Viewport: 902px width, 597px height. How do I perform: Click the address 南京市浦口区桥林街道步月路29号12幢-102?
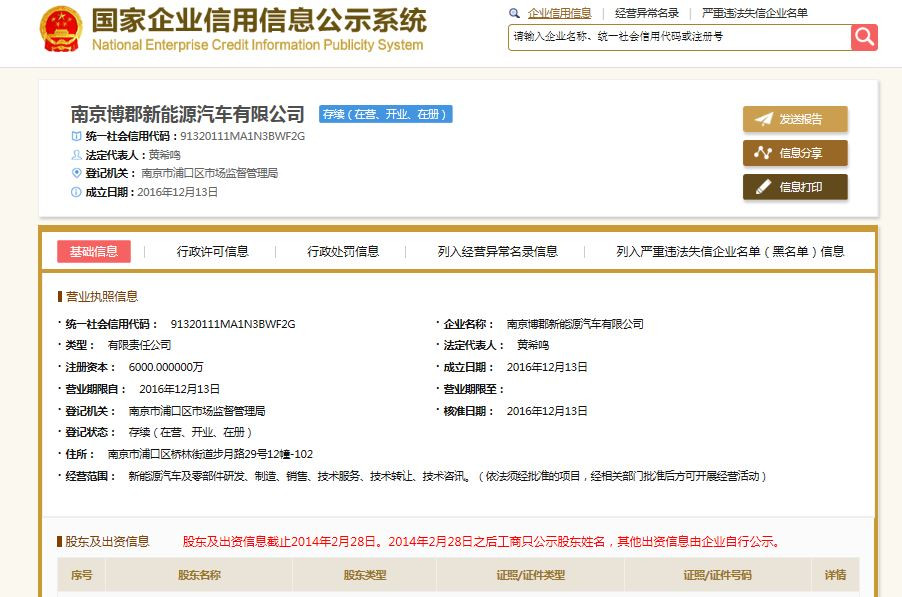tap(210, 454)
